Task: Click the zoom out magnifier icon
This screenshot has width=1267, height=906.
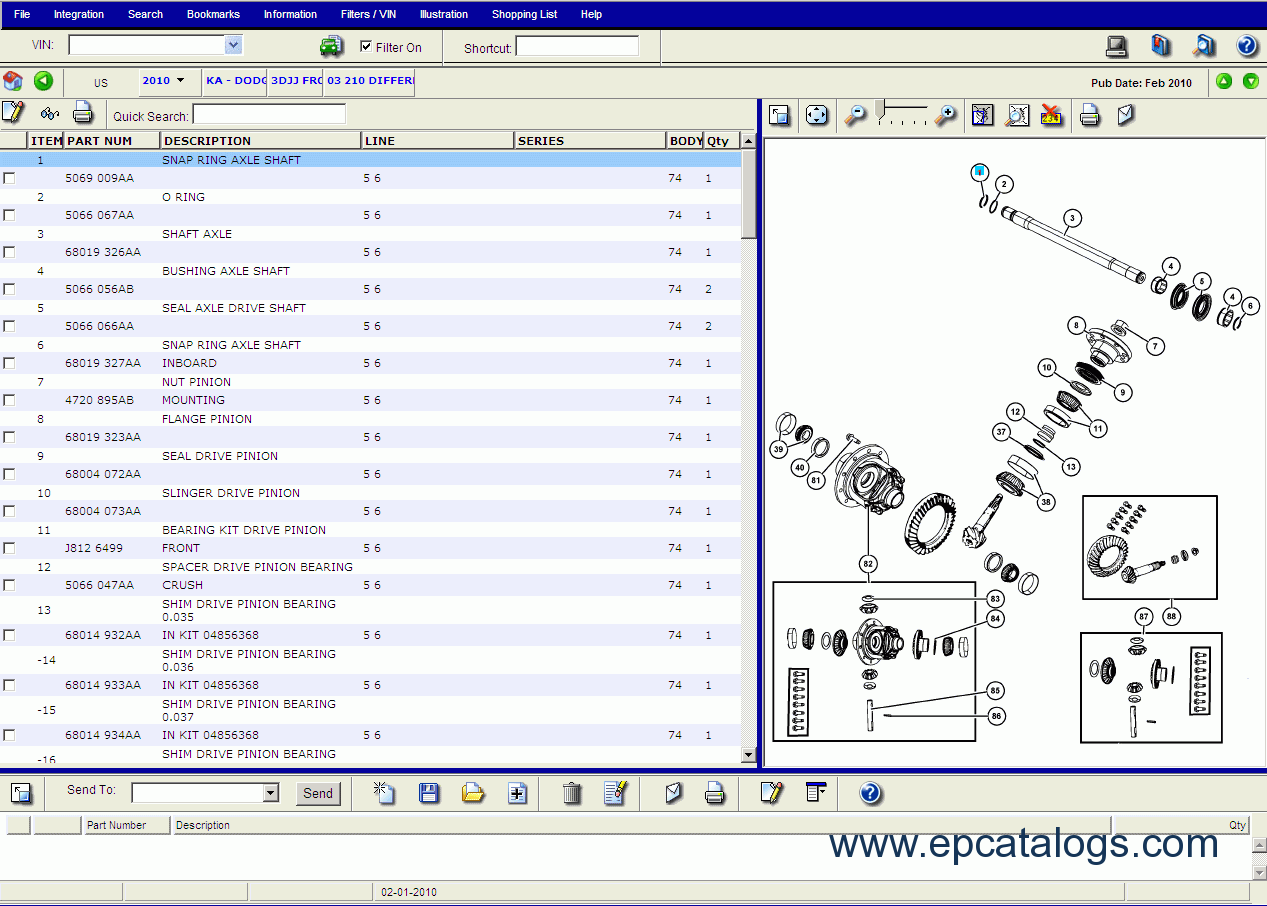Action: coord(855,115)
